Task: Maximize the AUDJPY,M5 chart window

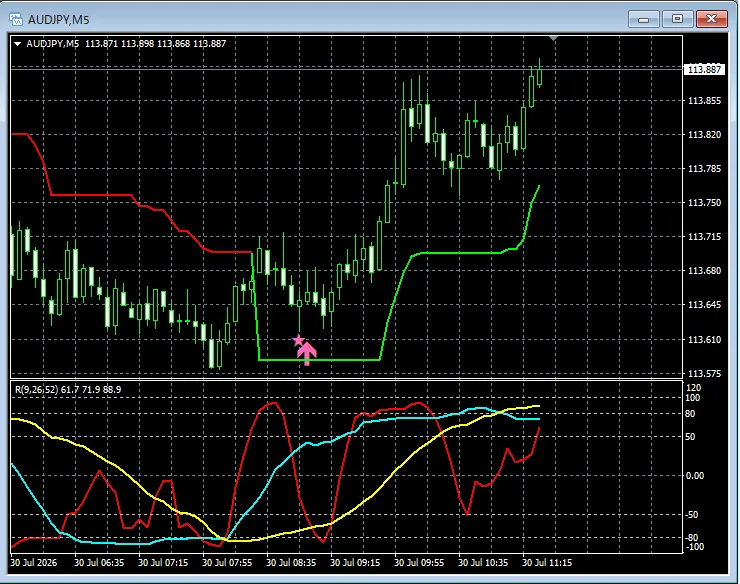Action: (x=678, y=19)
